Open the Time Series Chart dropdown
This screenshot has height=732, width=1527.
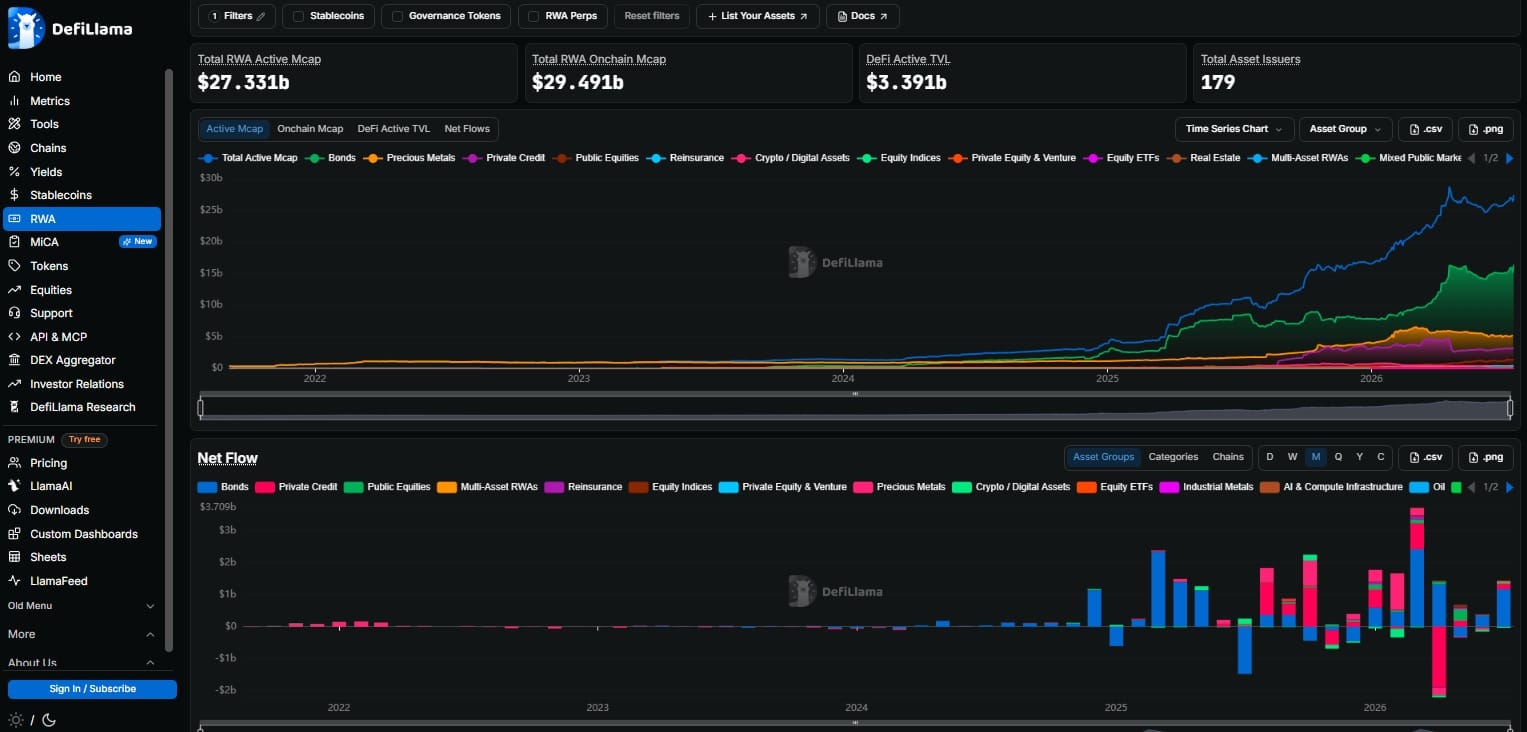[1234, 129]
